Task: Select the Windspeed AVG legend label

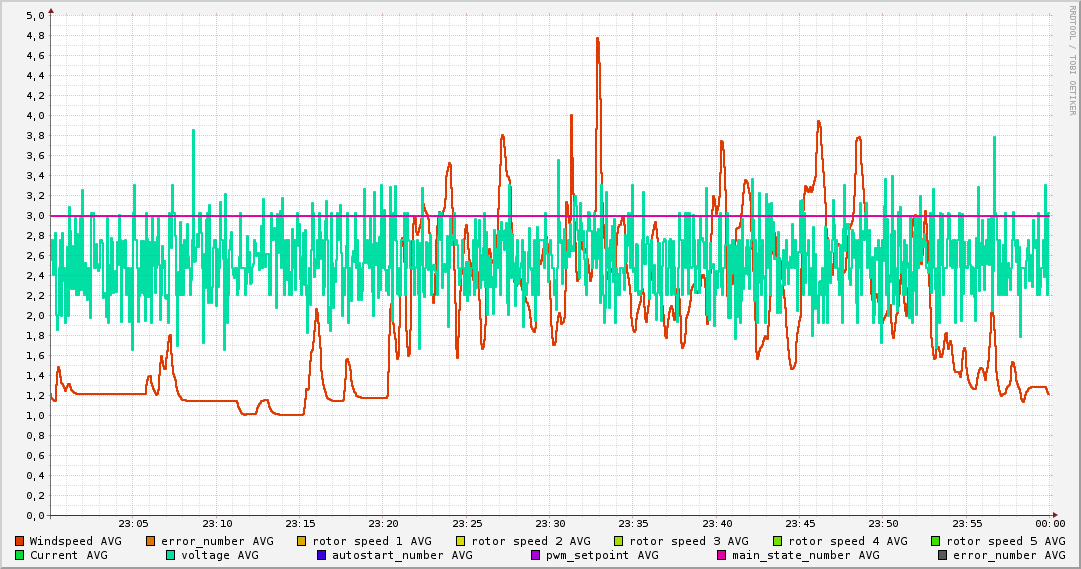Action: pyautogui.click(x=75, y=541)
